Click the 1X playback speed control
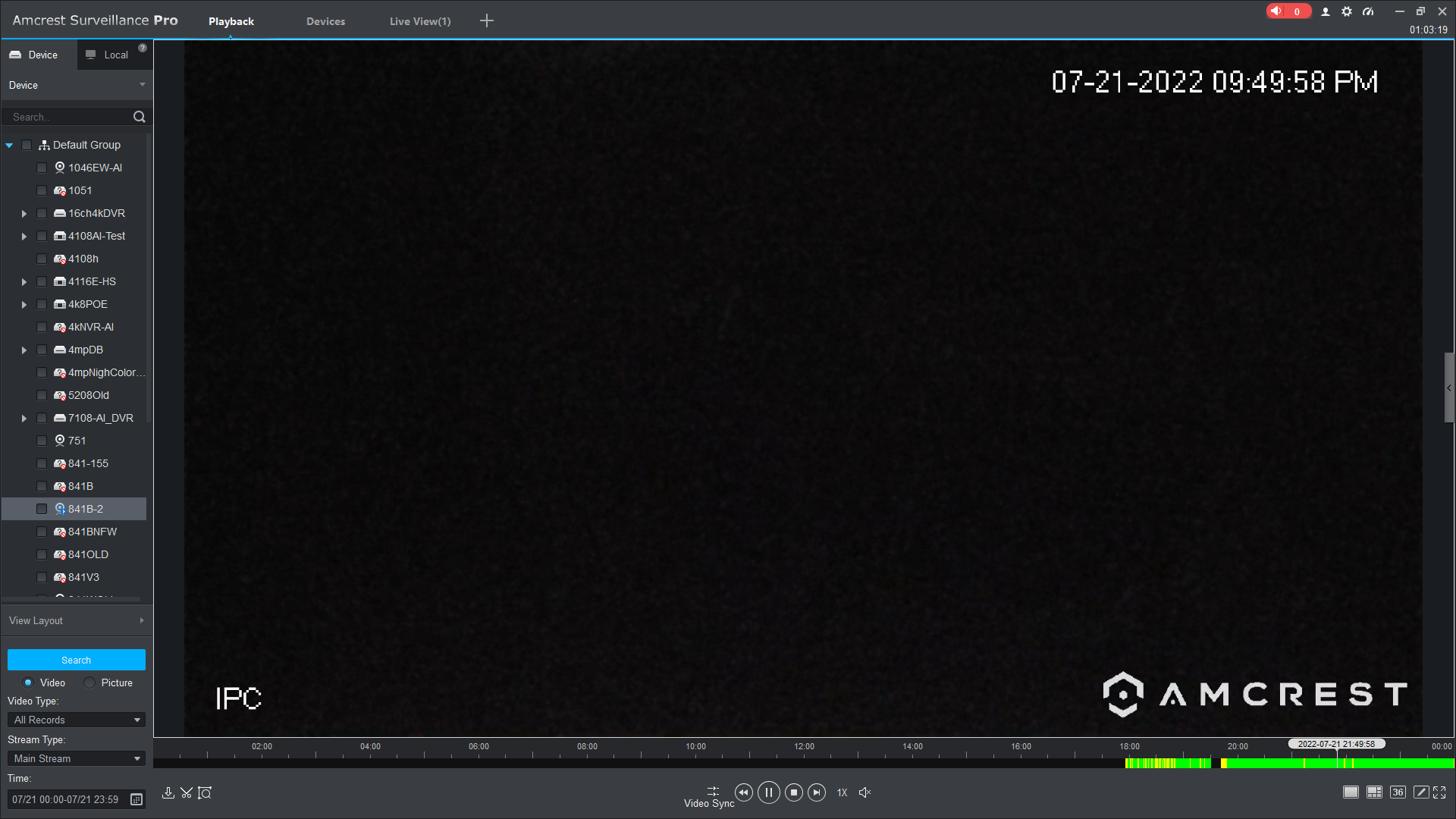The height and width of the screenshot is (819, 1456). pos(842,792)
